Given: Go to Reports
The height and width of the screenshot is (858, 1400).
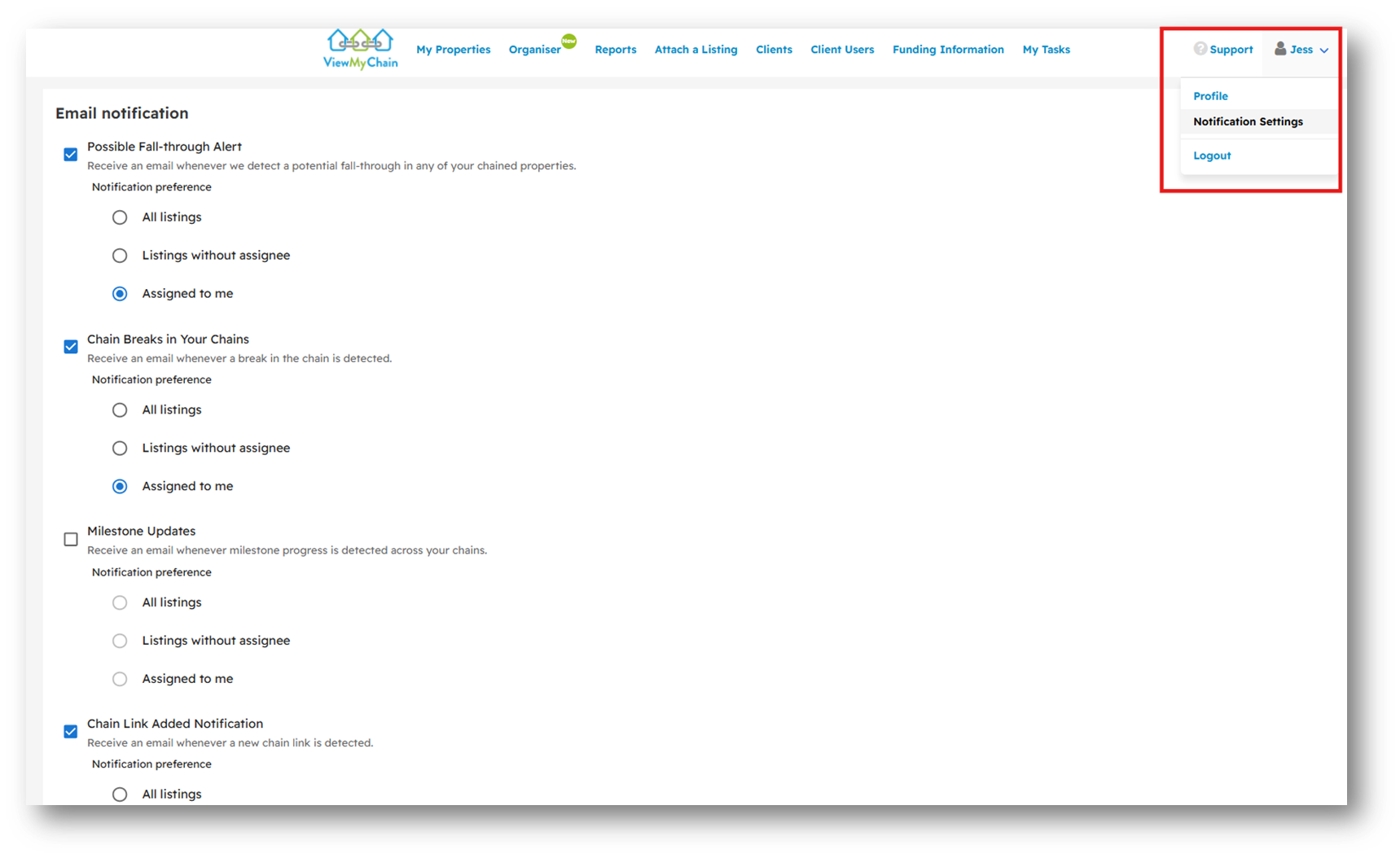Looking at the screenshot, I should pos(615,50).
